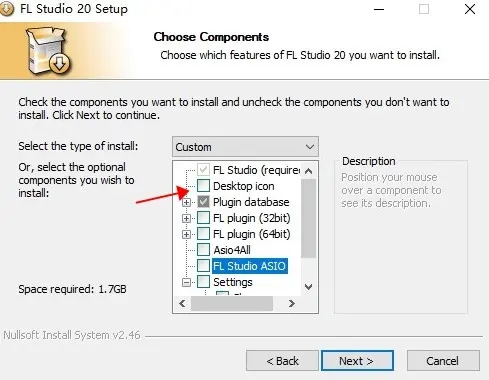Click the horizontal scroll left arrow
This screenshot has height=380, width=489.
click(x=182, y=303)
